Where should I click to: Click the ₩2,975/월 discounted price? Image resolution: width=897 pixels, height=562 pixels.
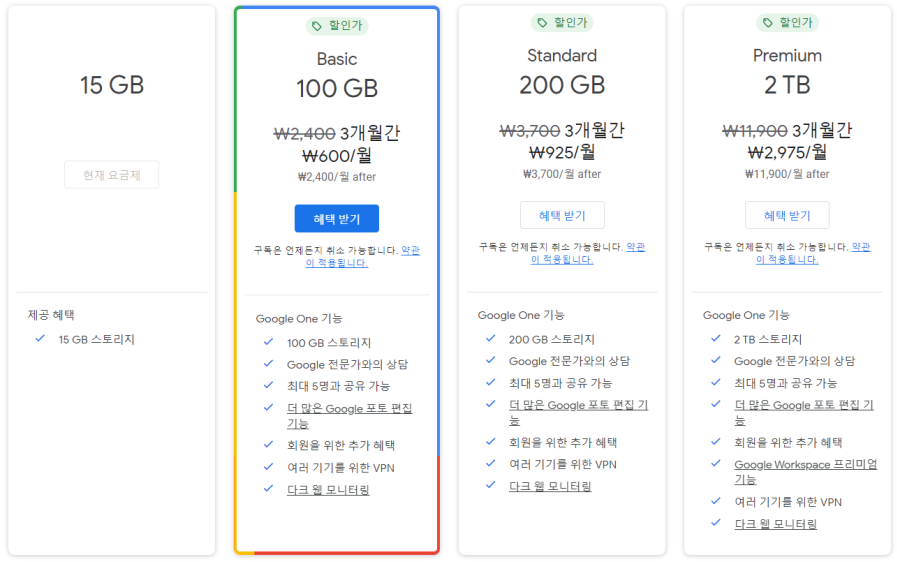(787, 152)
